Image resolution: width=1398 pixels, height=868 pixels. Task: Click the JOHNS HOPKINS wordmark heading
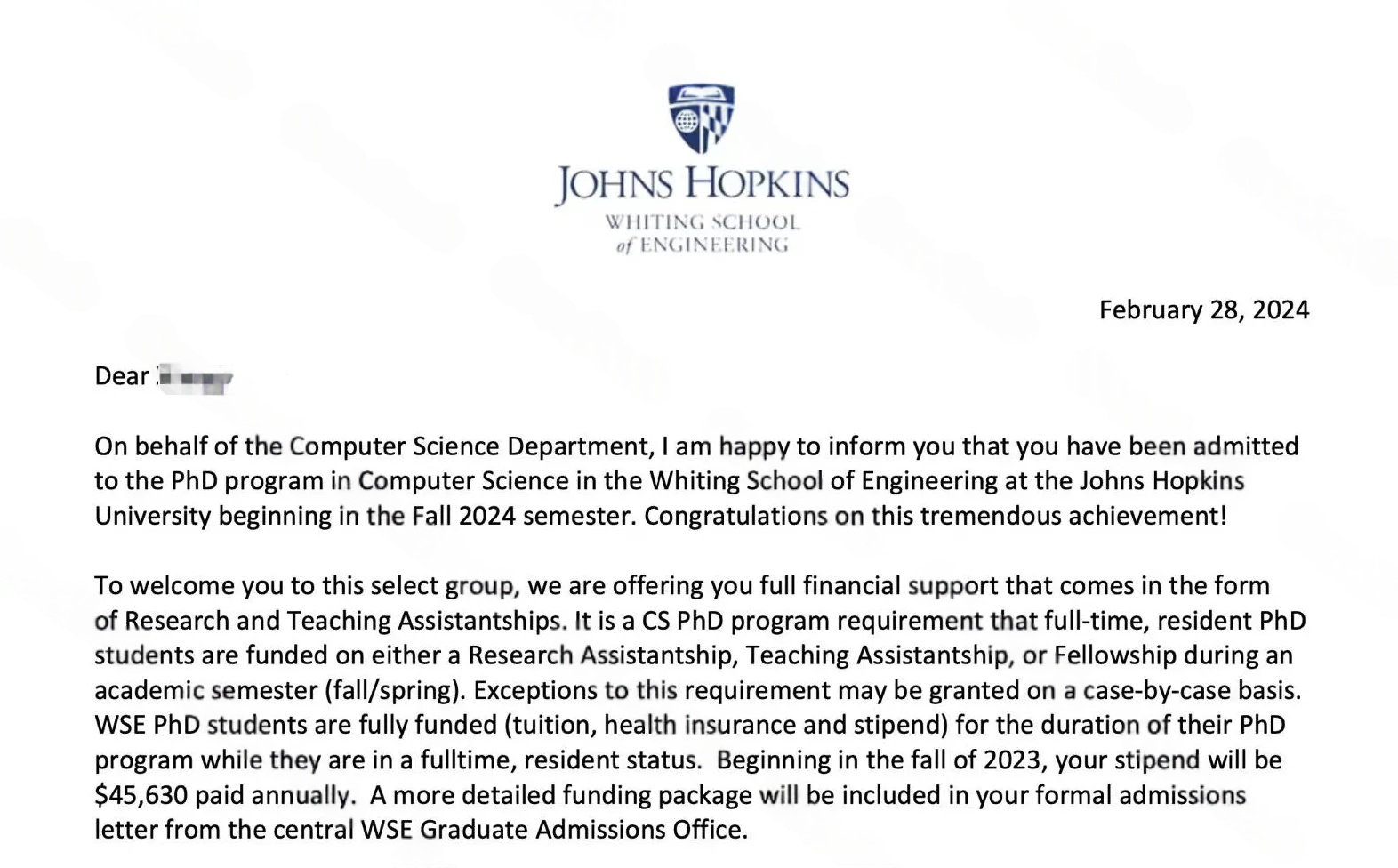point(702,184)
